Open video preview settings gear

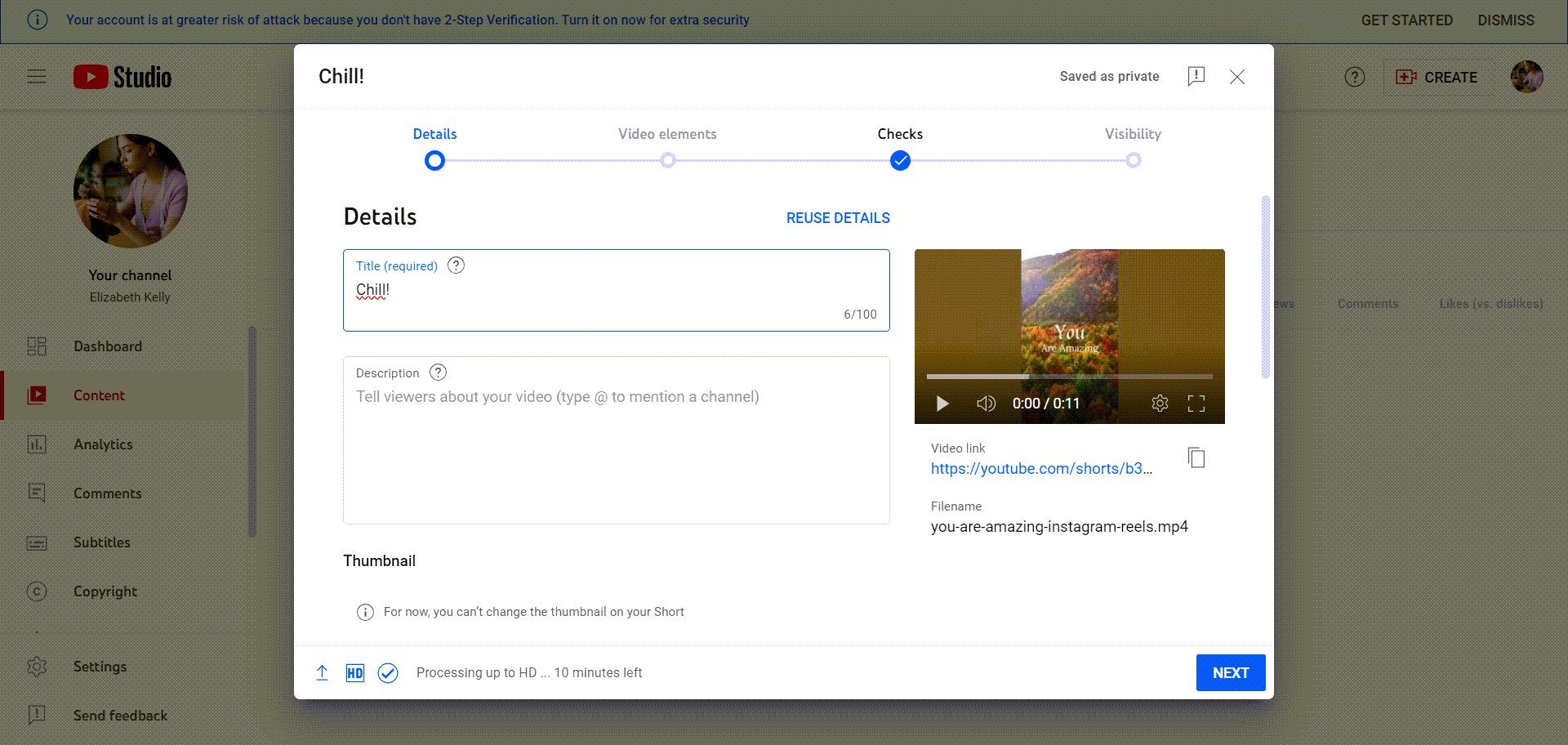[1160, 404]
